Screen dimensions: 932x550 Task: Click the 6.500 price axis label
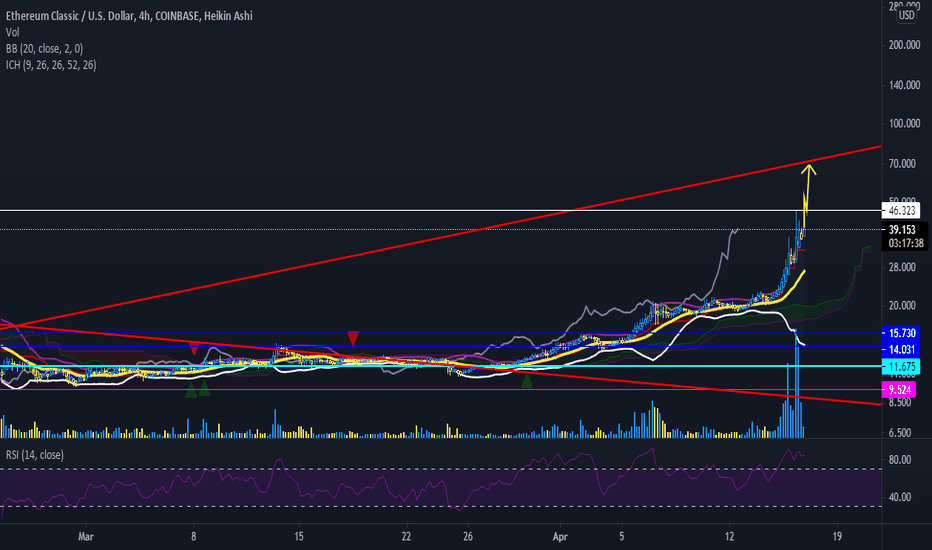(x=900, y=433)
